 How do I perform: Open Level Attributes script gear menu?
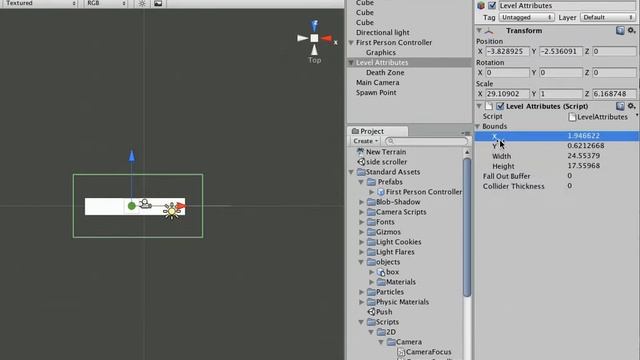[631, 106]
